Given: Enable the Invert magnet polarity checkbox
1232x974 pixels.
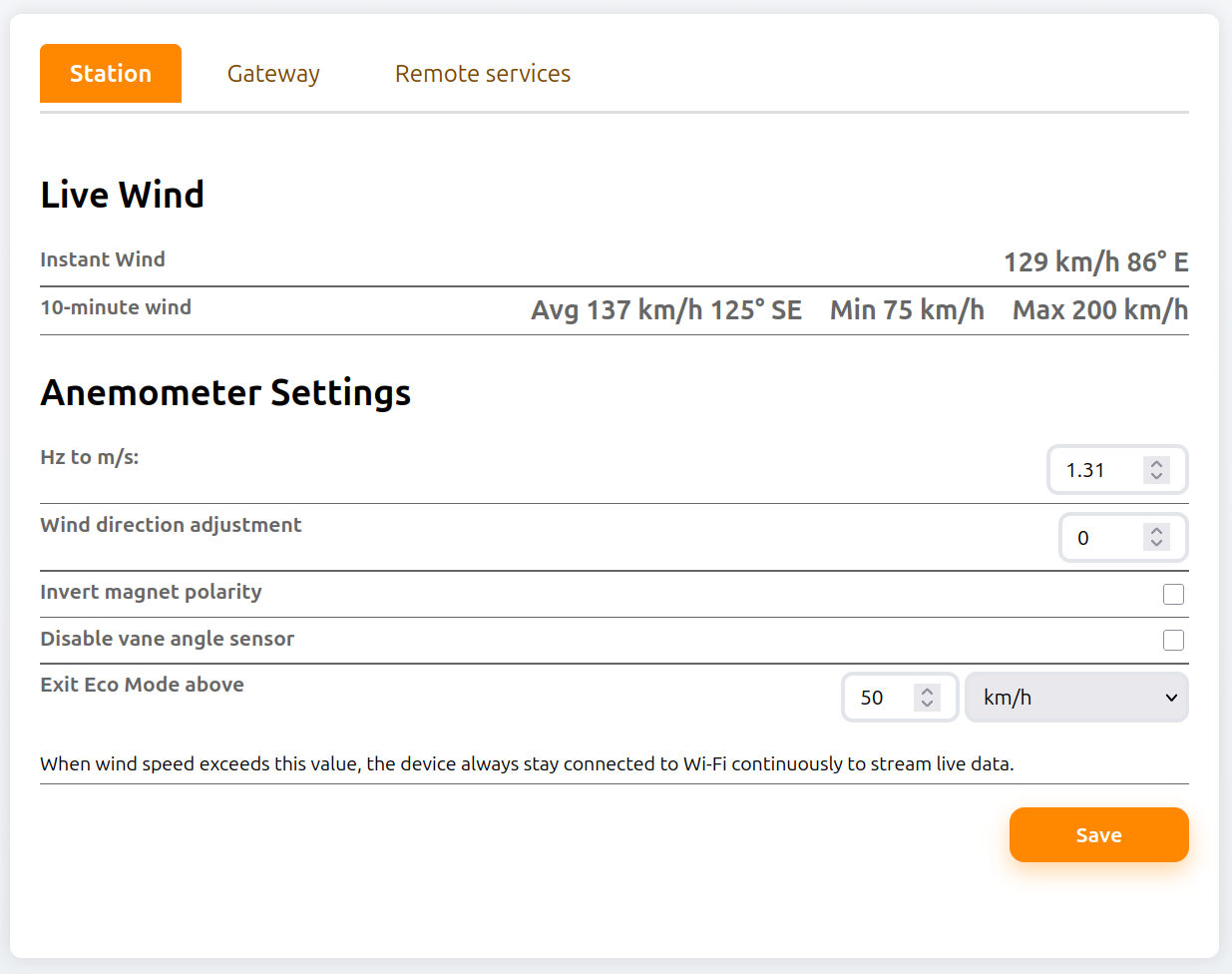Looking at the screenshot, I should coord(1173,595).
